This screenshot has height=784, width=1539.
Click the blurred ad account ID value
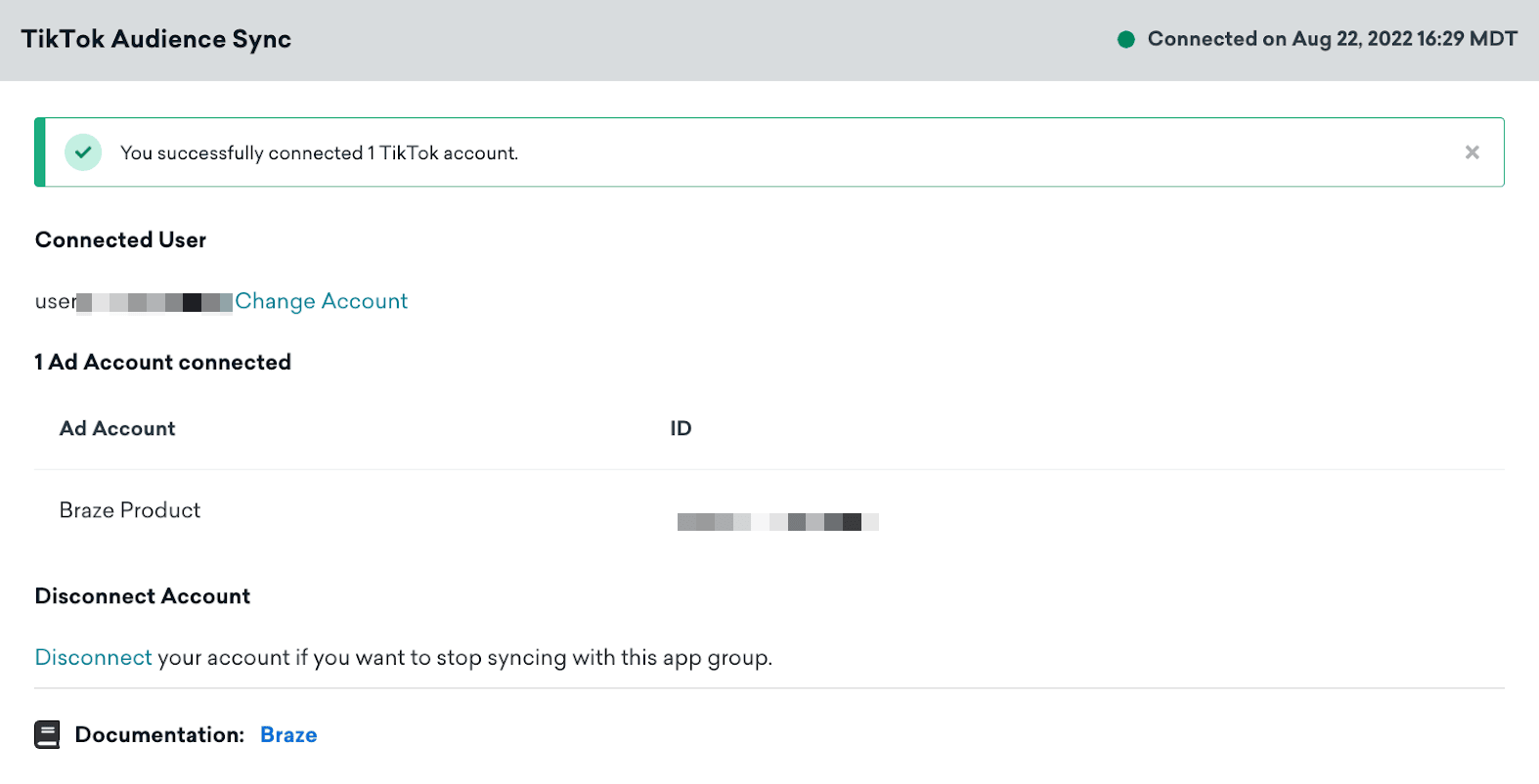click(x=777, y=522)
